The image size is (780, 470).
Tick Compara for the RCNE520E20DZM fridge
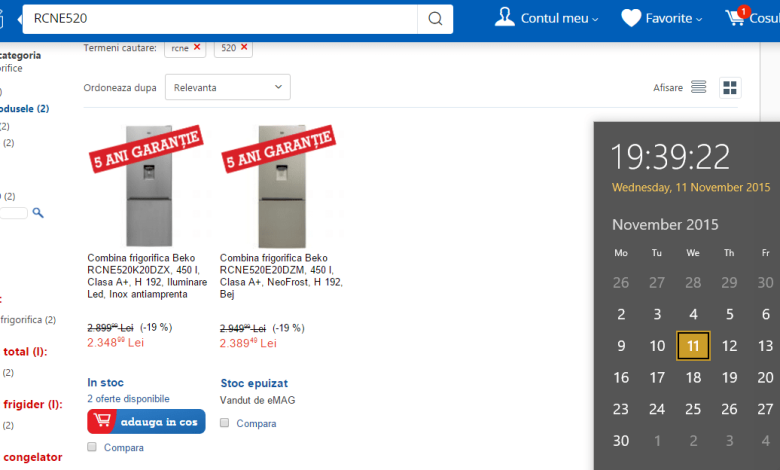[225, 423]
